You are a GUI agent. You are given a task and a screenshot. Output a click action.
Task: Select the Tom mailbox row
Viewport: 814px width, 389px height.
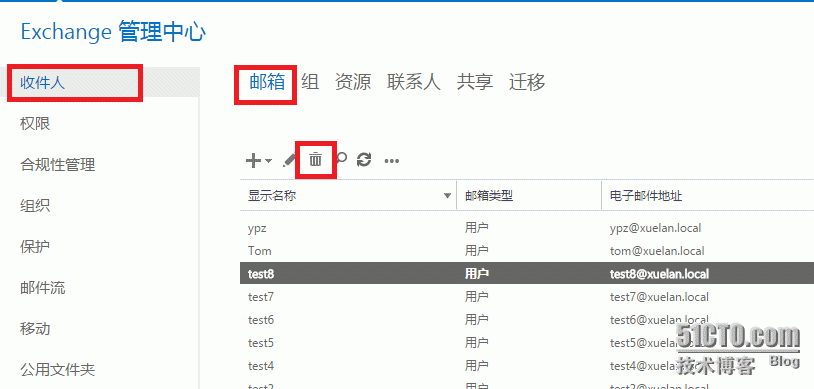pos(527,251)
